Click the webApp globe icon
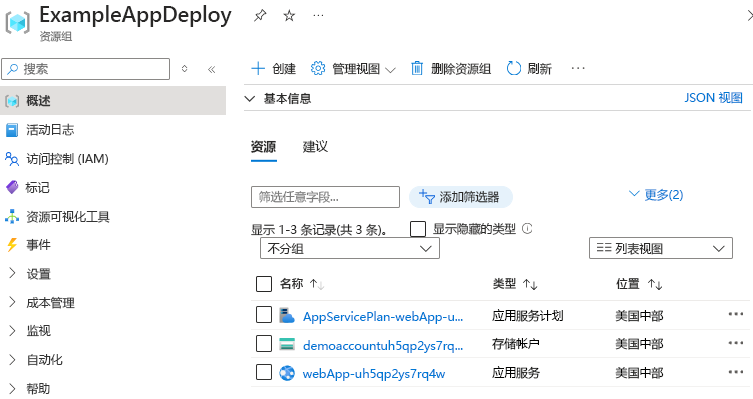 click(287, 373)
